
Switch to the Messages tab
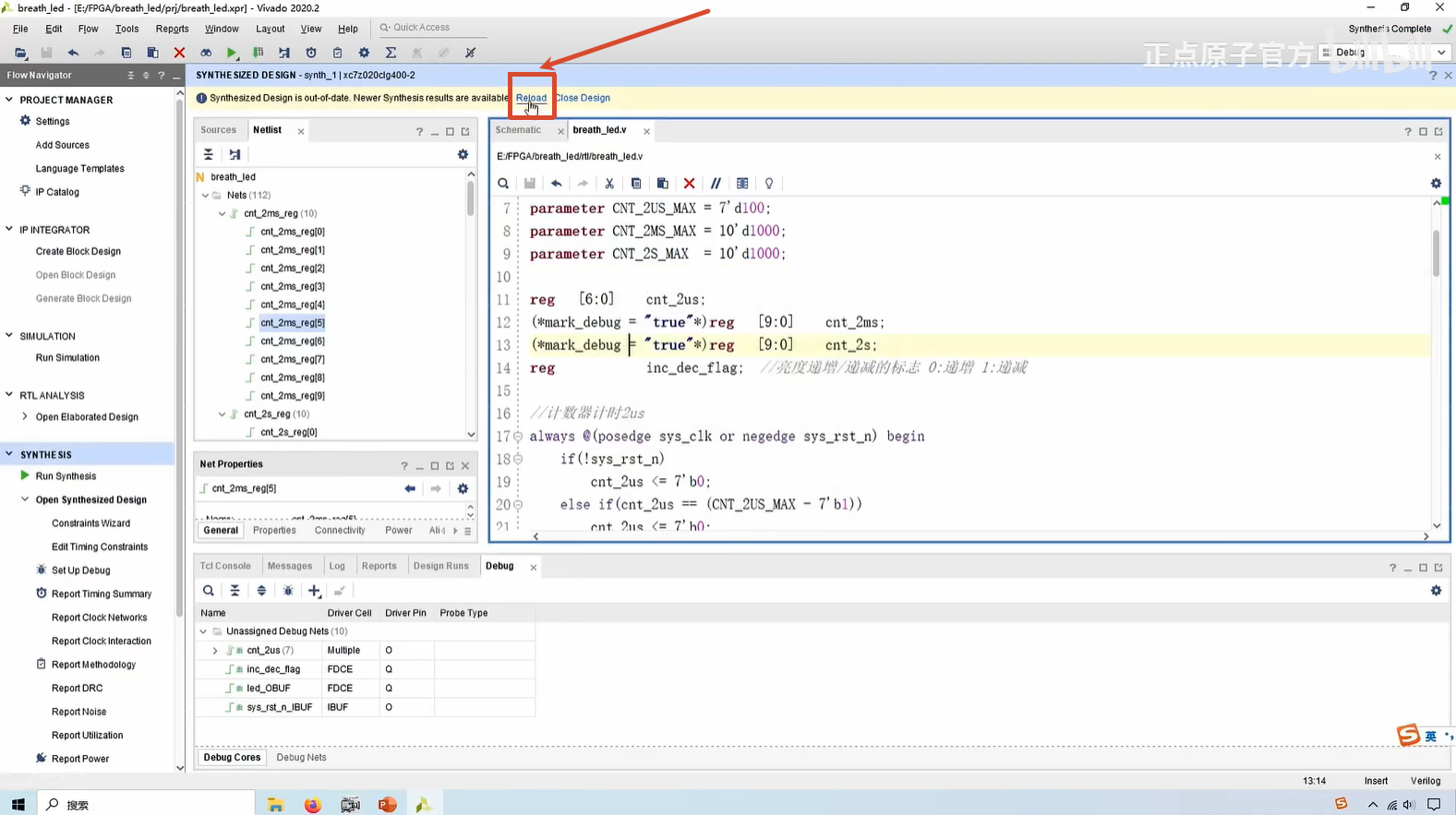[290, 566]
